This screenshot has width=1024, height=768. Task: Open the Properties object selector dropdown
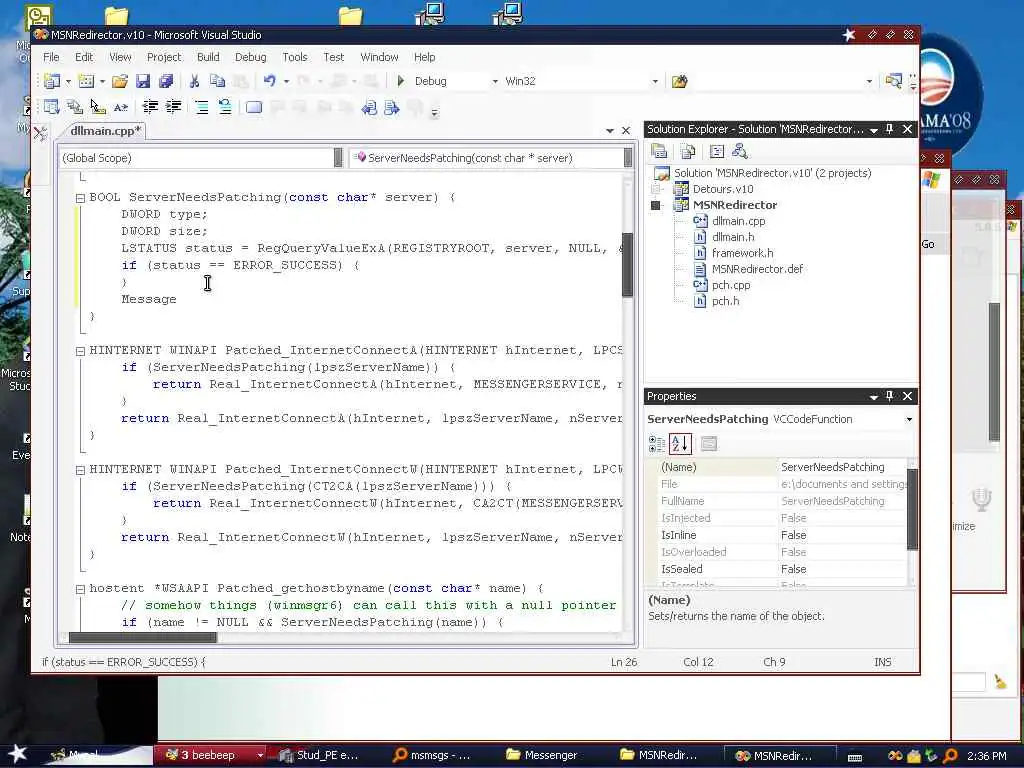point(909,419)
